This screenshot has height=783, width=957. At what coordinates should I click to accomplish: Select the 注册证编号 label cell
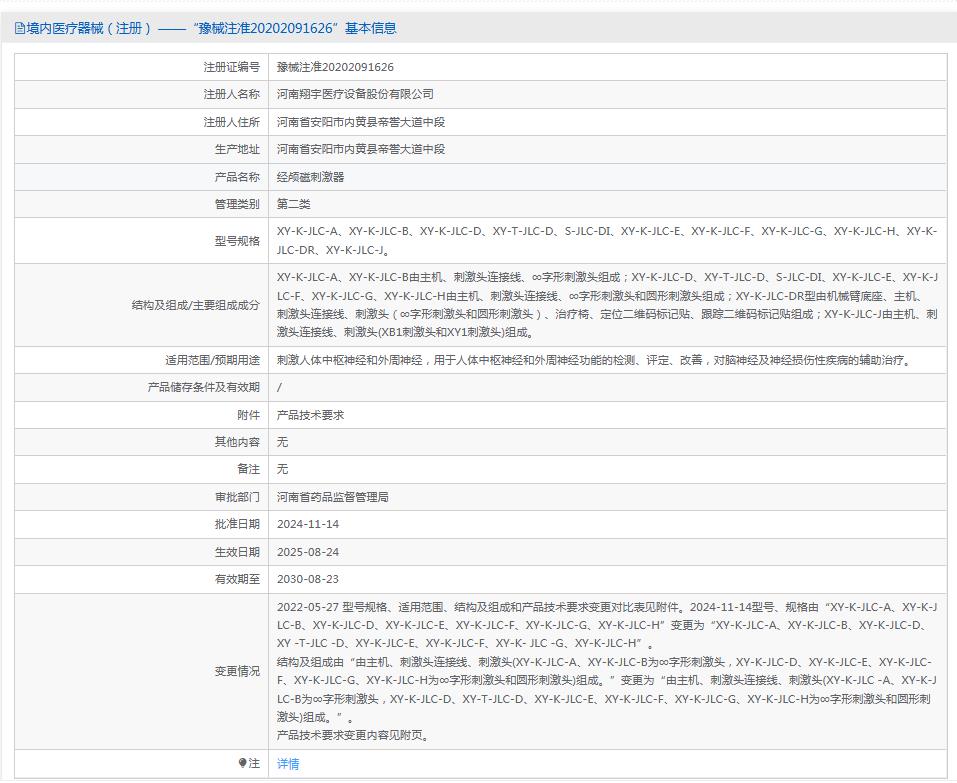[x=232, y=67]
